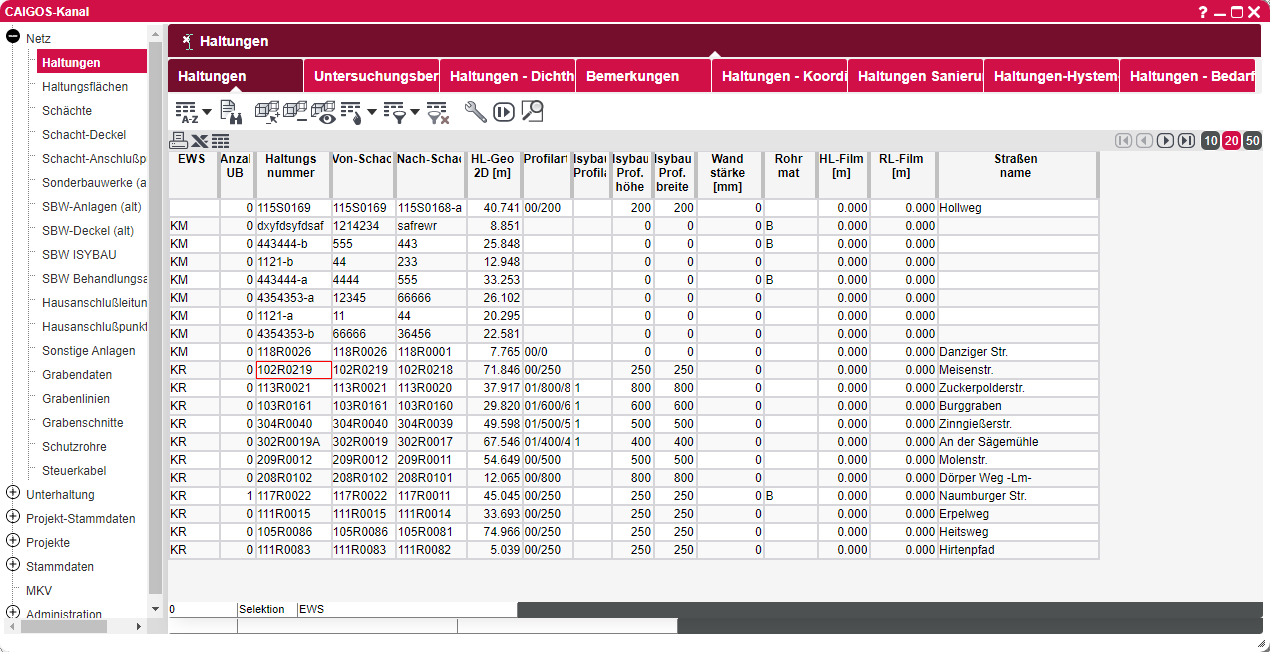Set page size to 10 rows

pos(1210,141)
